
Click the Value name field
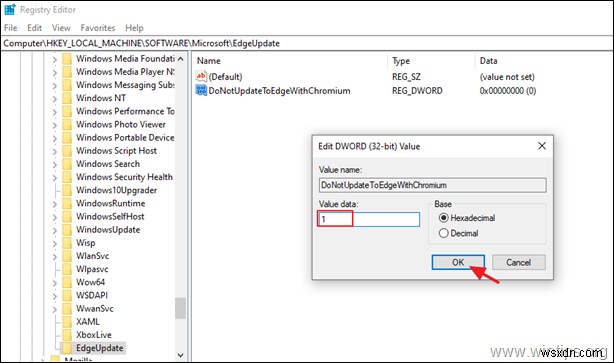click(432, 185)
